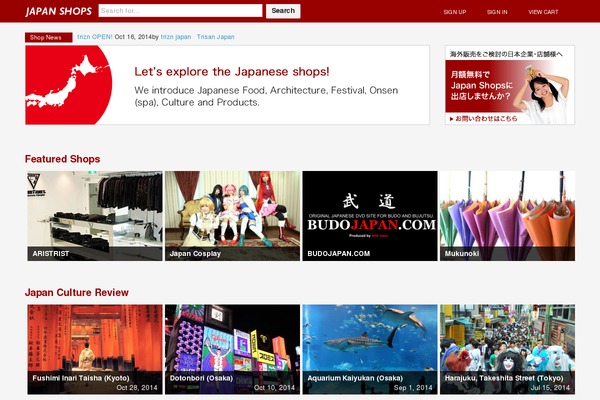Click the Shop News label
This screenshot has height=400, width=600.
point(49,37)
